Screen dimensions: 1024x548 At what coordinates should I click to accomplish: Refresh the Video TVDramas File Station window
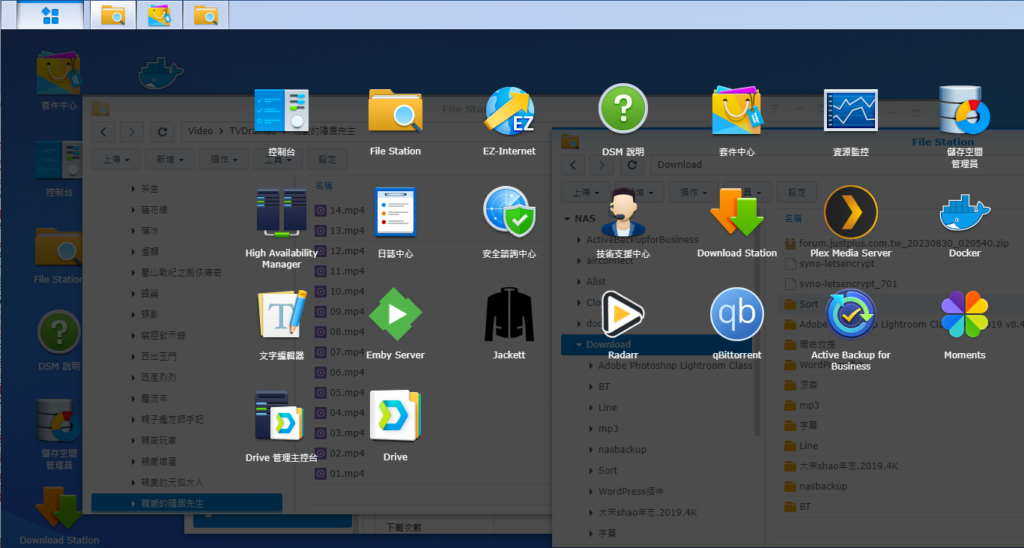[162, 132]
